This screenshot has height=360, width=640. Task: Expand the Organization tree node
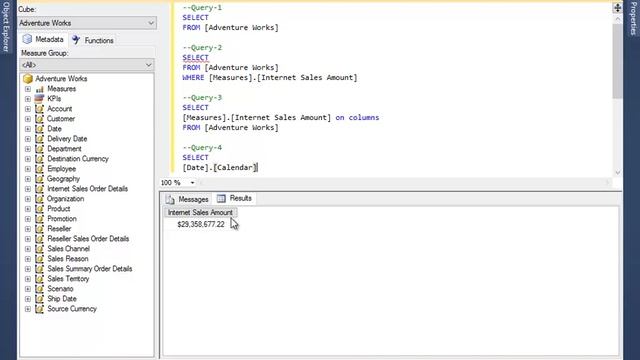(28, 199)
